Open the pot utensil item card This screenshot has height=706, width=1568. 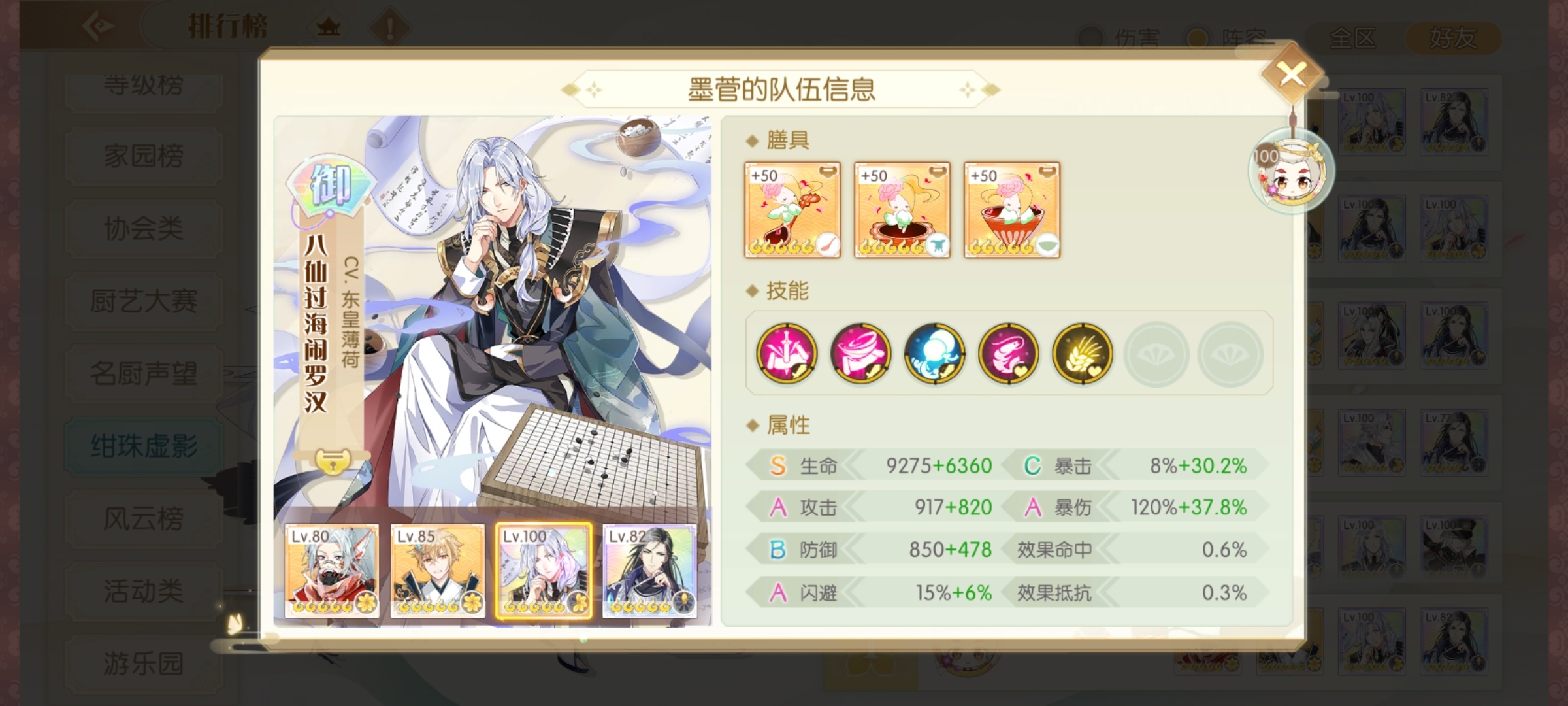click(x=902, y=210)
